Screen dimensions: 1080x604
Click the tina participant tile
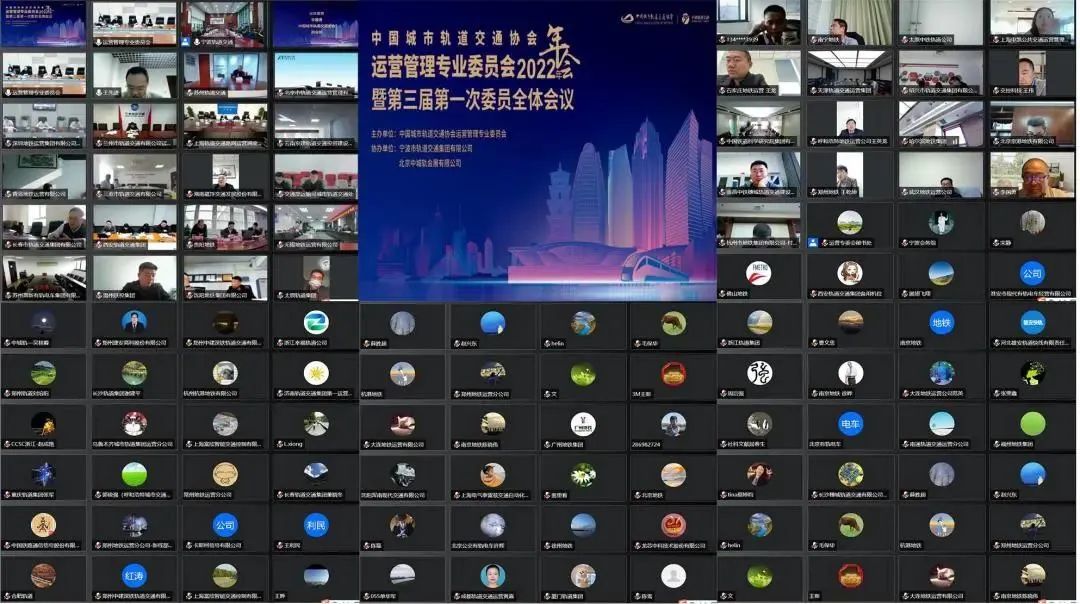(x=759, y=479)
